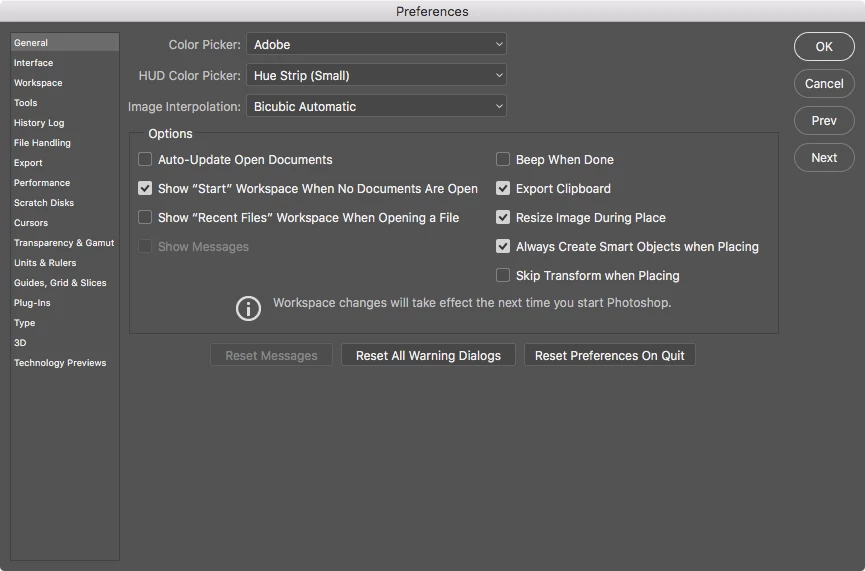Screen dimensions: 865x571
Task: Enable Show "Recent Files" Workspace checkbox
Action: 145,217
